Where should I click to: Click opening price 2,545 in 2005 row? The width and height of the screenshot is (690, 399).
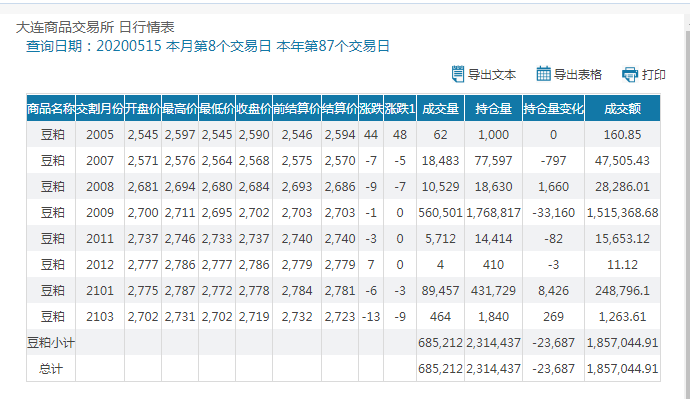coord(143,135)
